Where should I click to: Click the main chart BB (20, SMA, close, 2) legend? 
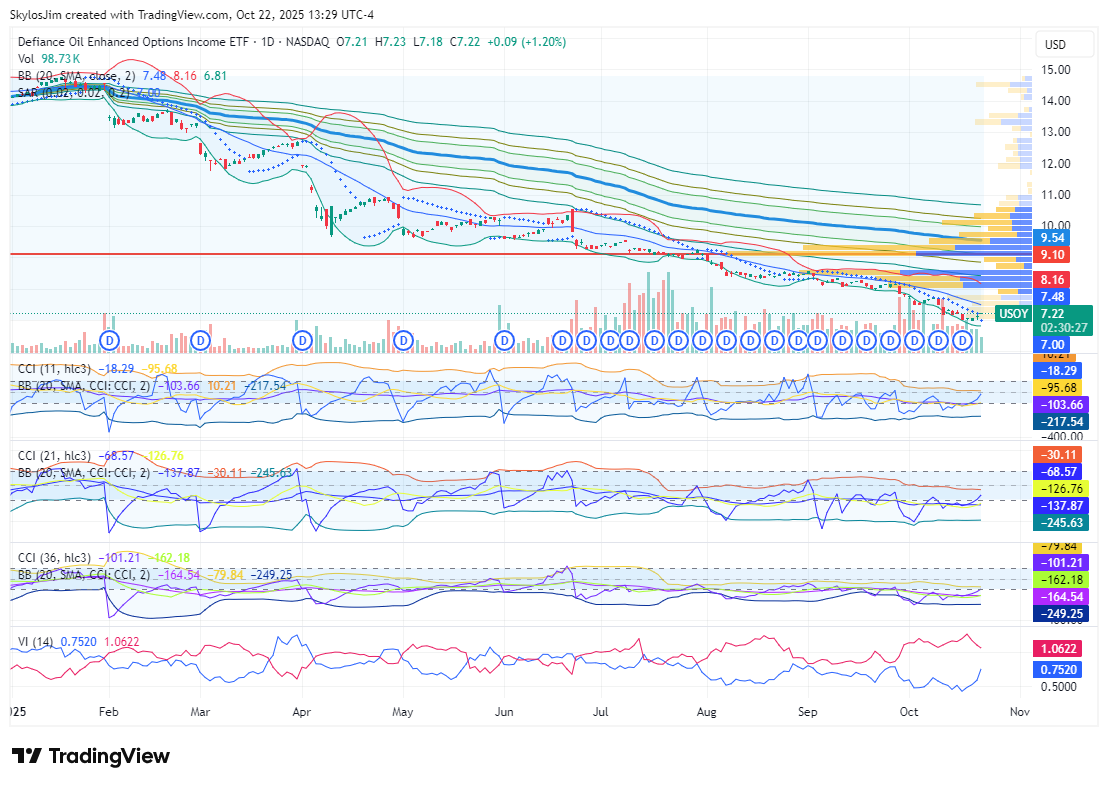76,76
